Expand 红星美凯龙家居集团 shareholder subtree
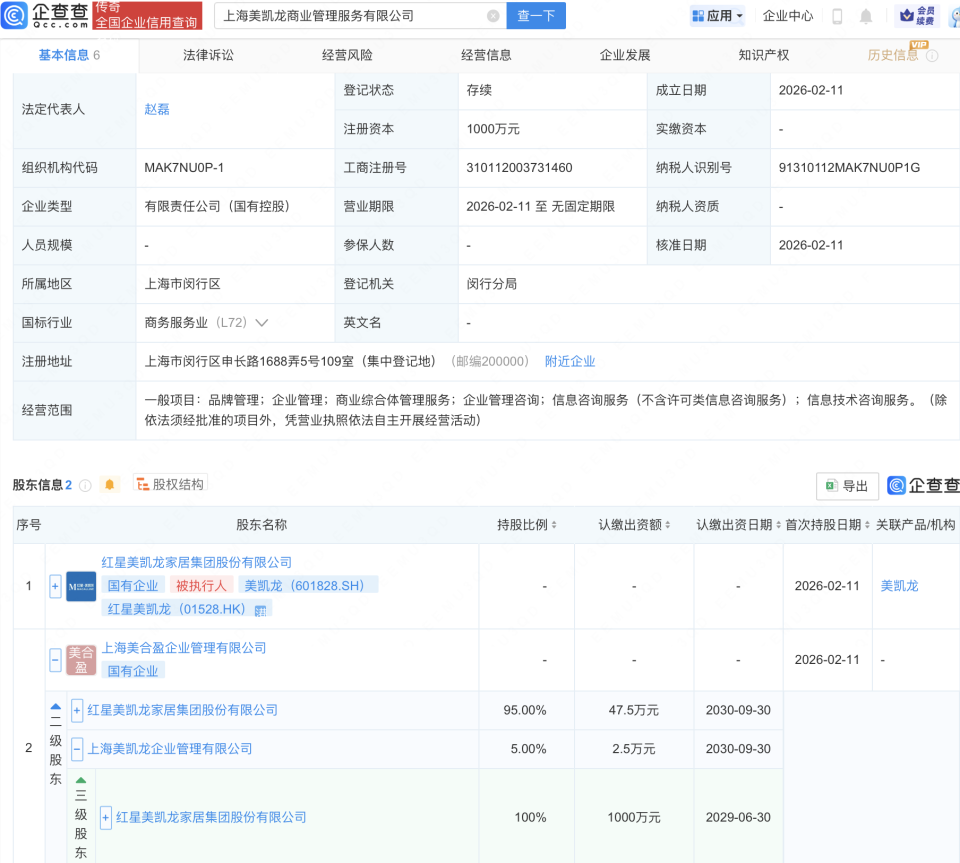960x863 pixels. point(55,586)
